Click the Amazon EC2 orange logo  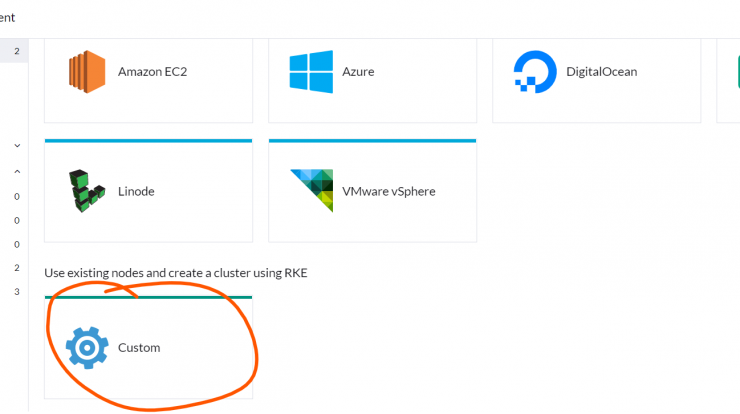(x=87, y=72)
